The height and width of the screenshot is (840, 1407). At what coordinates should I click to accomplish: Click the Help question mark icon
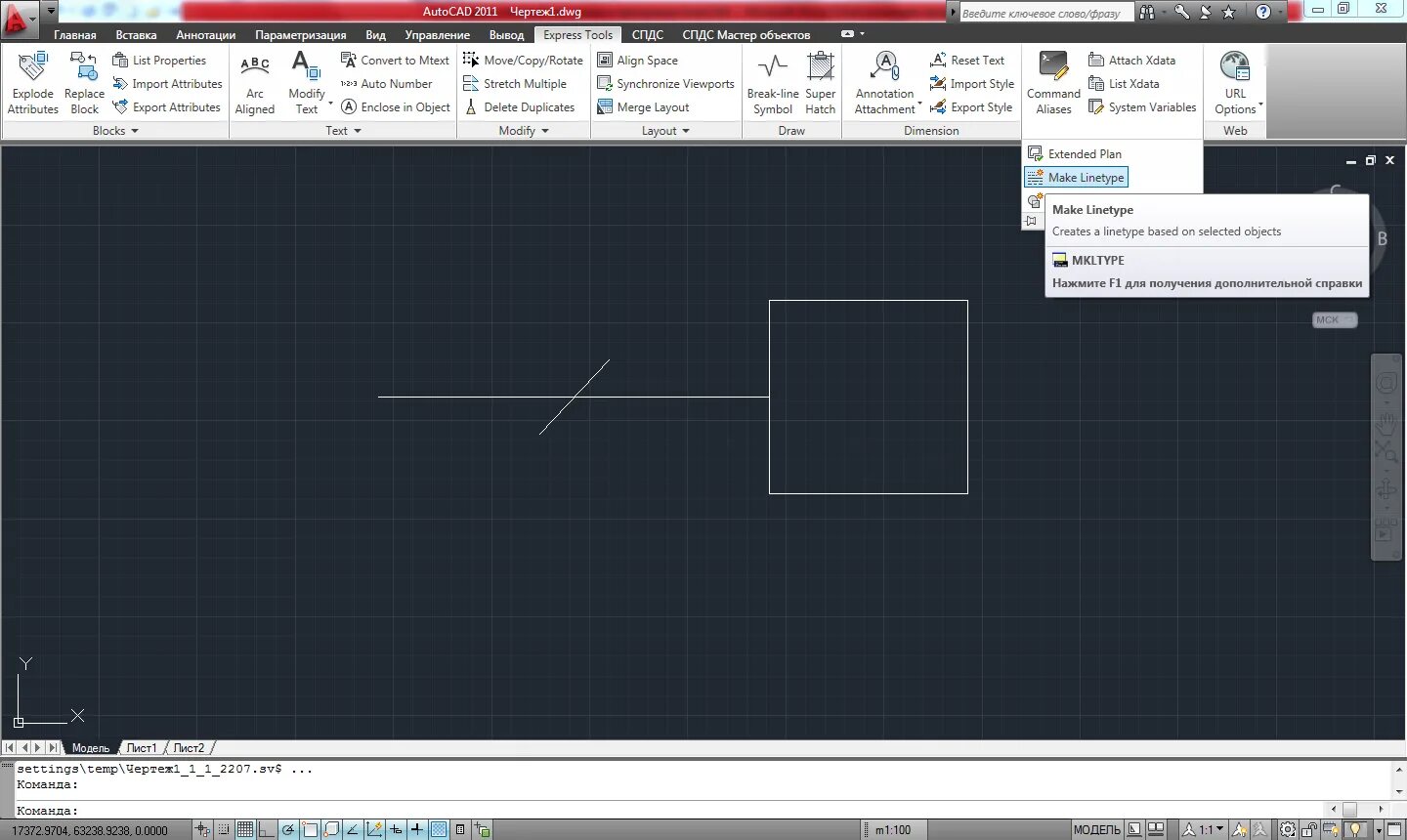(1263, 12)
